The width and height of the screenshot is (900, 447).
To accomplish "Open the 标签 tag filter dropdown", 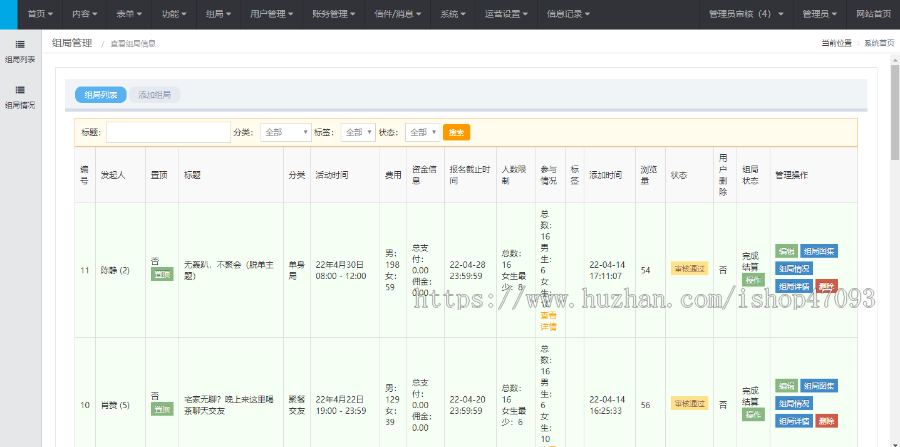I will [358, 132].
